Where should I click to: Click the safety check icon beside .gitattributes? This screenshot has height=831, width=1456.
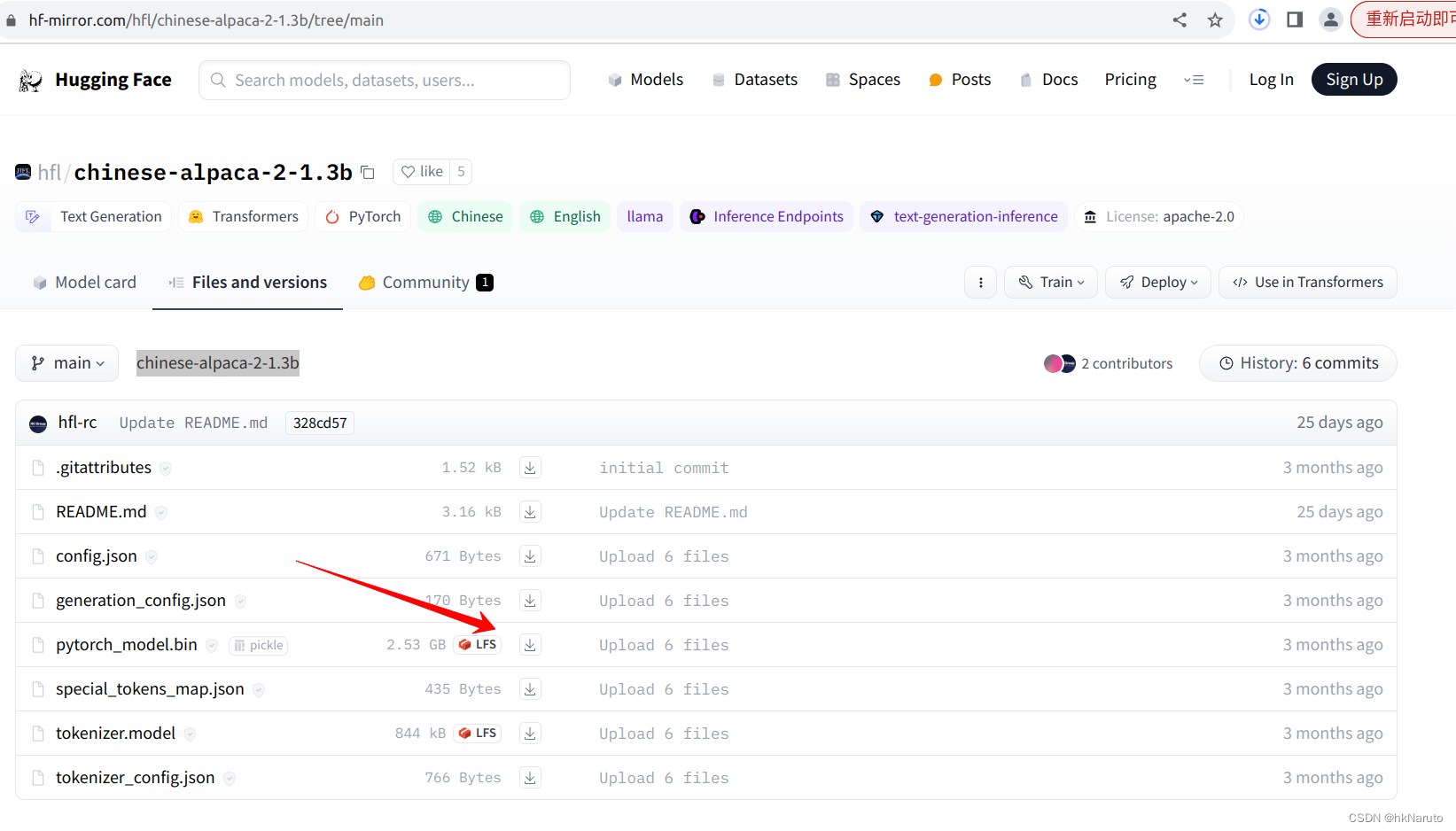[166, 469]
